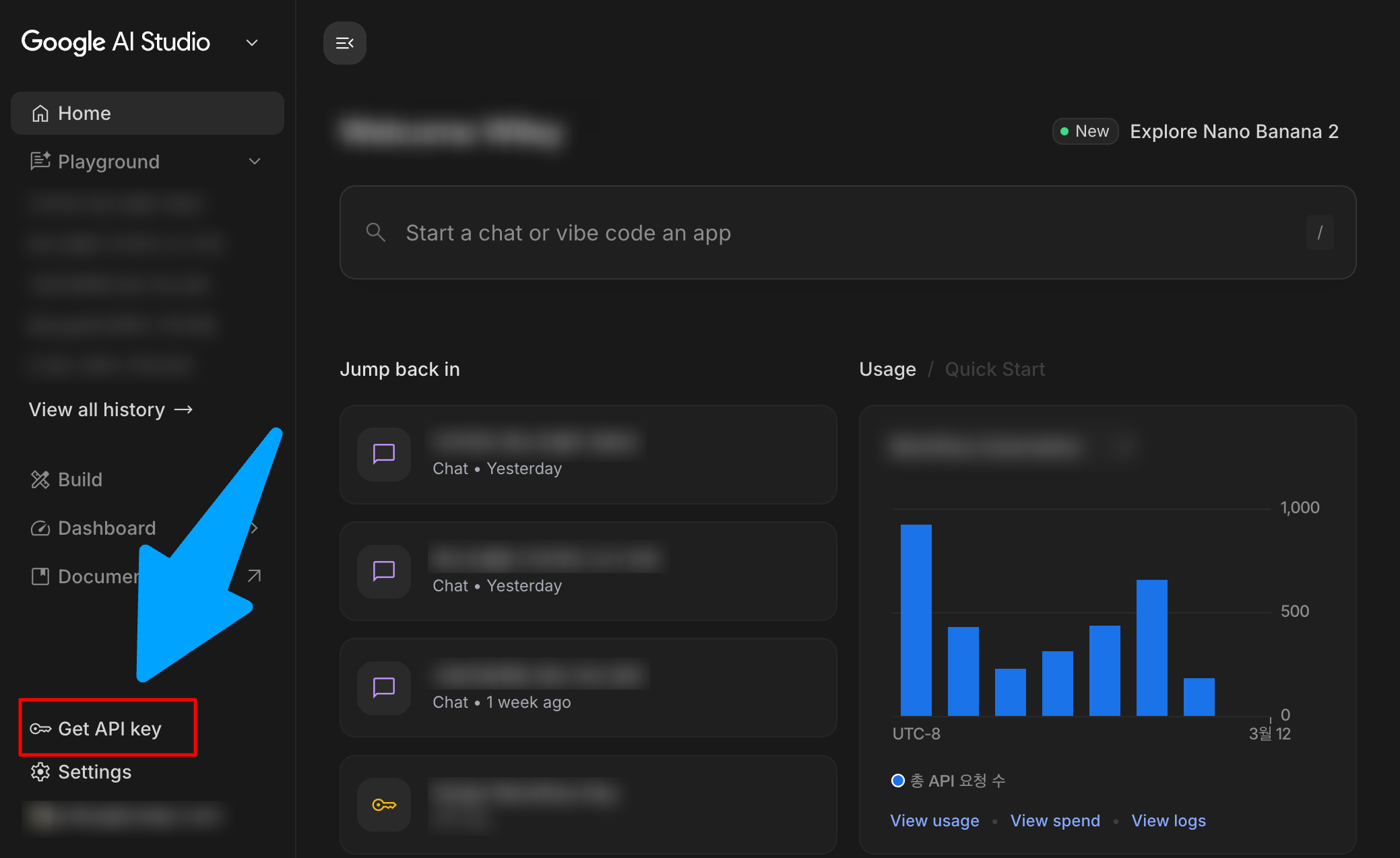Image resolution: width=1400 pixels, height=858 pixels.
Task: Toggle the 총 API 요청 수 legend marker
Action: [x=897, y=781]
